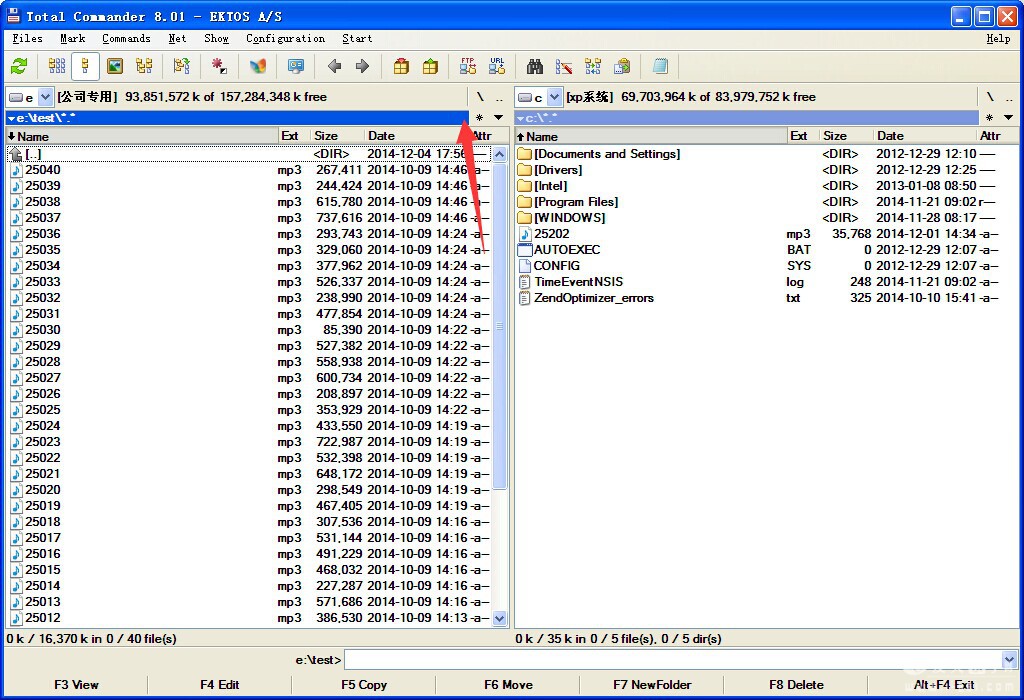This screenshot has height=700, width=1024.
Task: Switch to brief file names view icon
Action: point(57,66)
